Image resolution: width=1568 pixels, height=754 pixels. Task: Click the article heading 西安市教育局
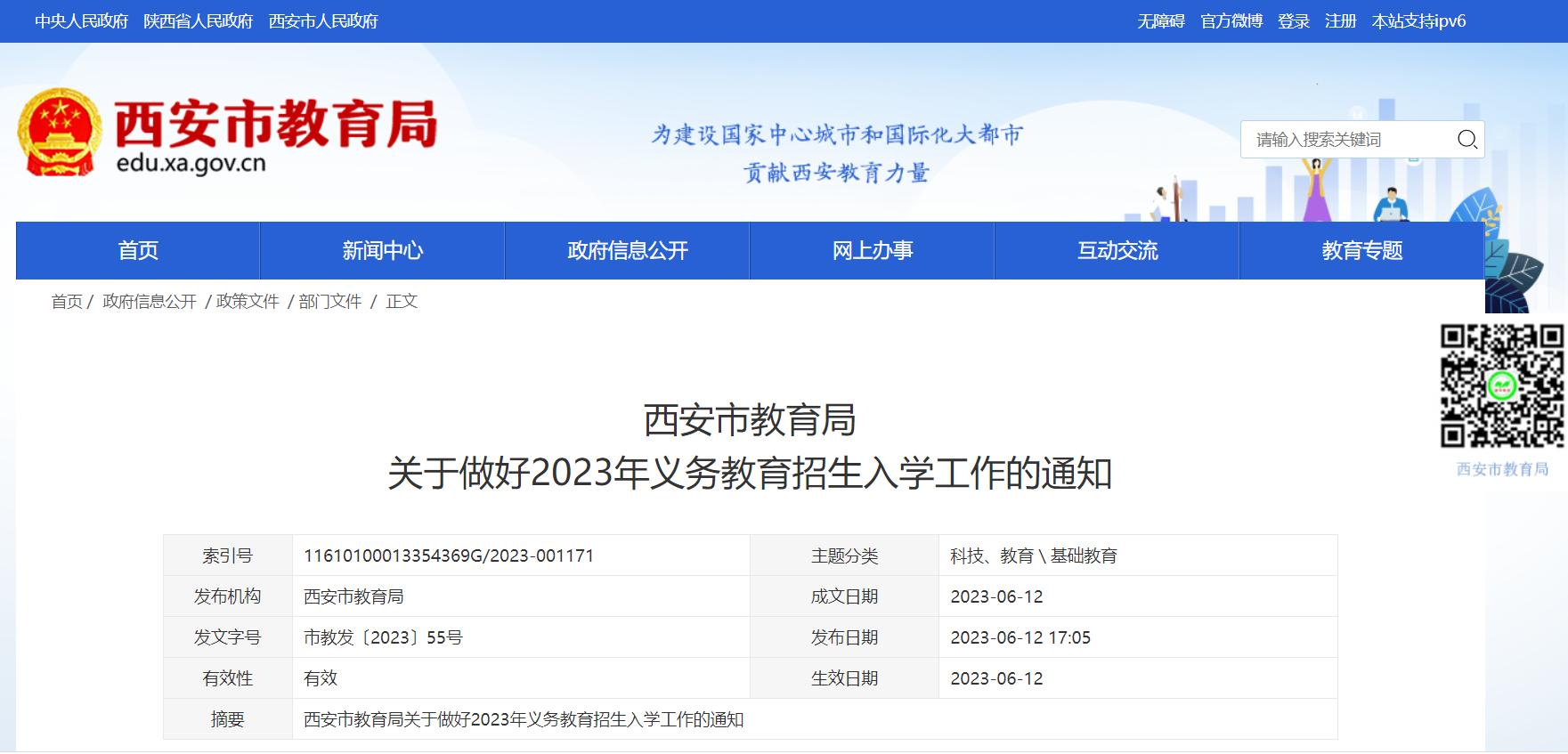750,420
